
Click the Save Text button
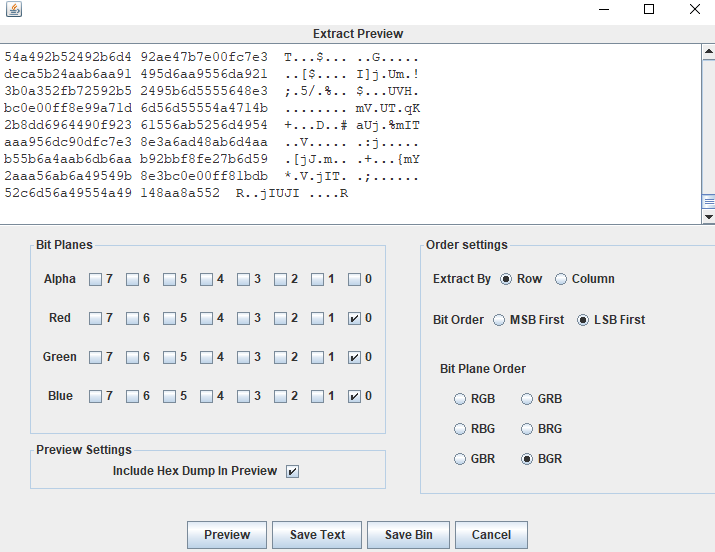tap(317, 535)
